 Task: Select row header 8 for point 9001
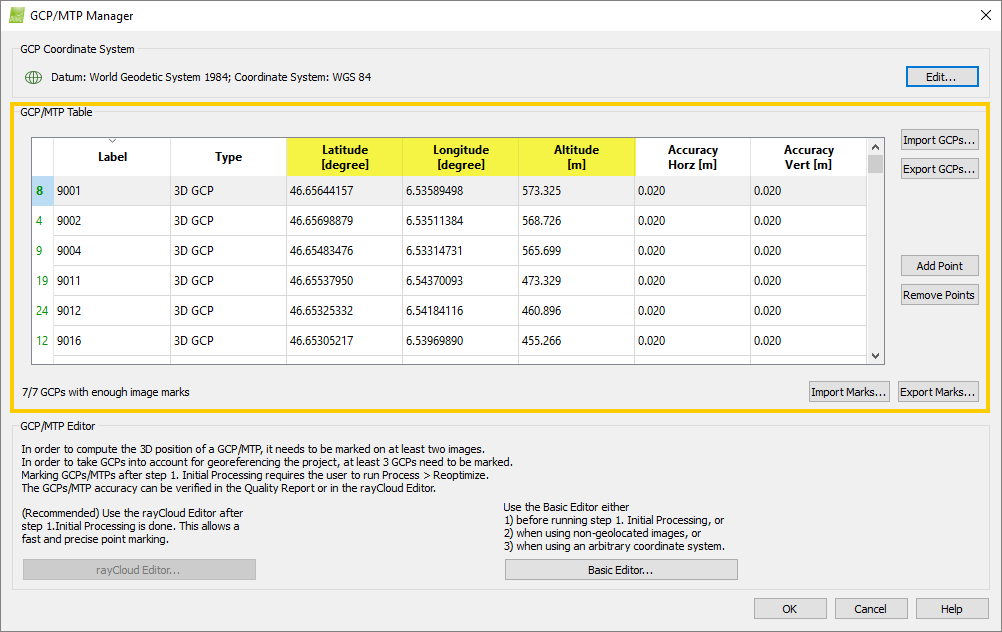coord(41,191)
